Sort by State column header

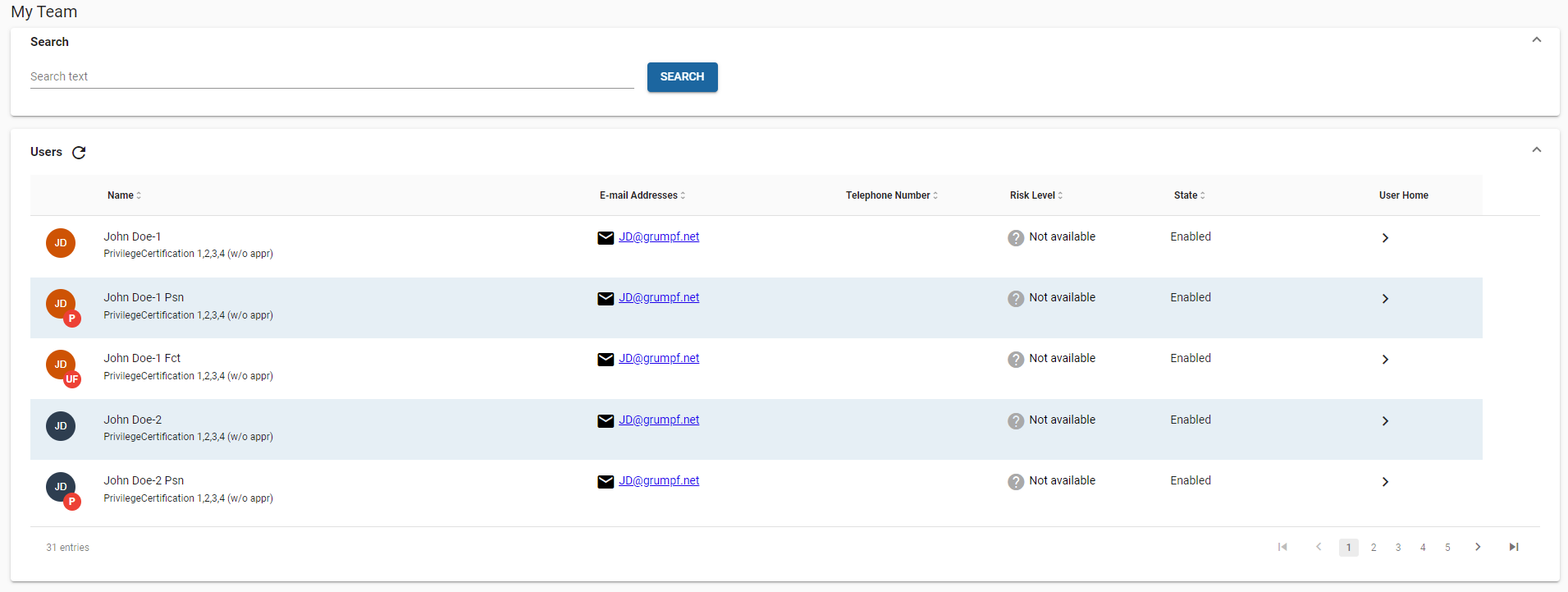click(x=1189, y=195)
